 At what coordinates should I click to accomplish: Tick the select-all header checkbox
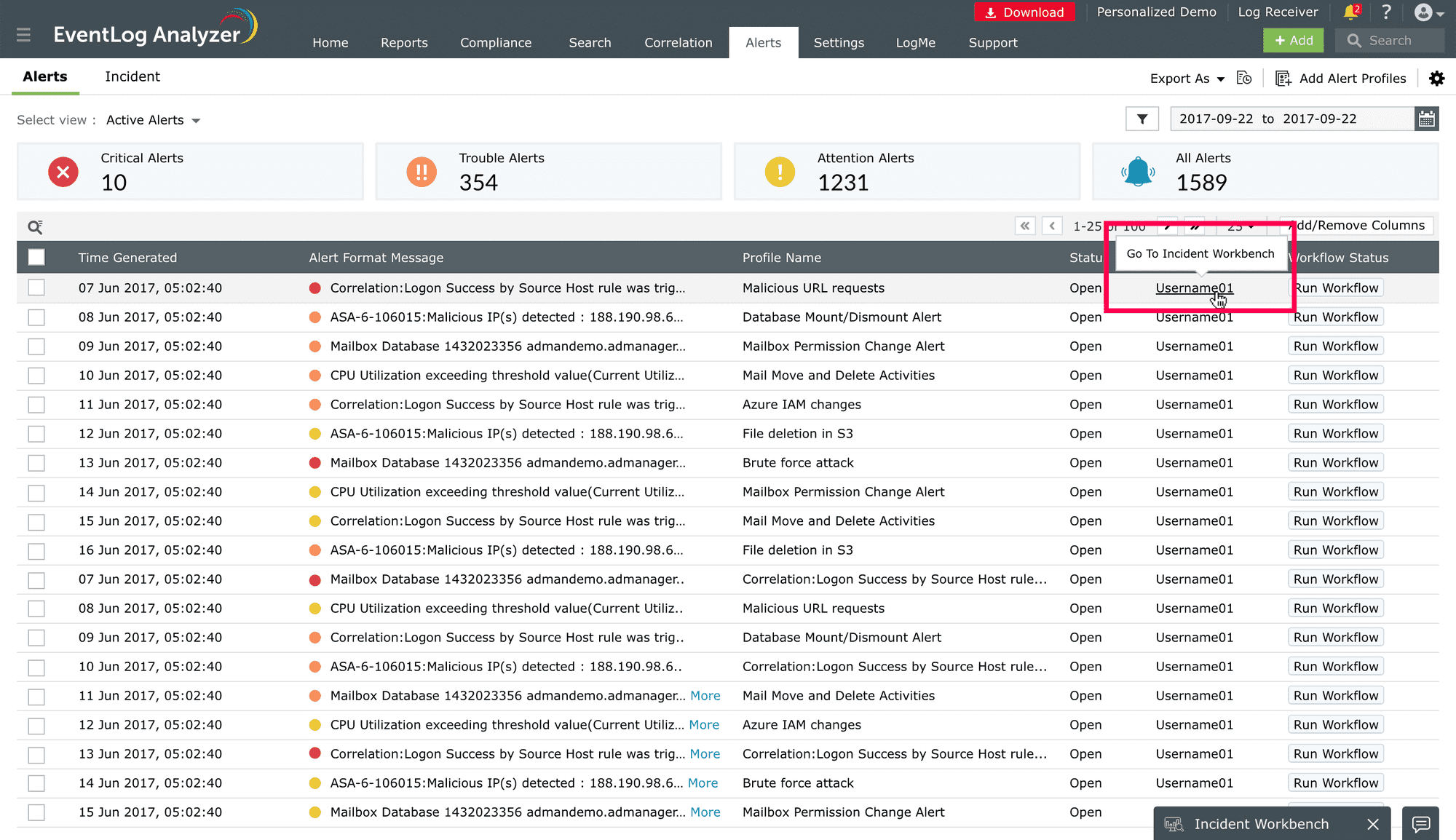(36, 257)
